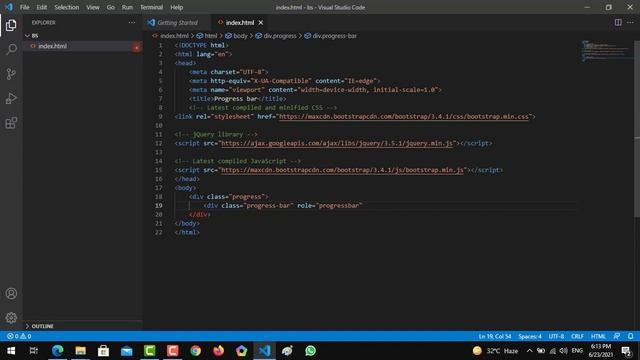
Task: Click the bootstrap.min.js script URL
Action: pyautogui.click(x=342, y=170)
